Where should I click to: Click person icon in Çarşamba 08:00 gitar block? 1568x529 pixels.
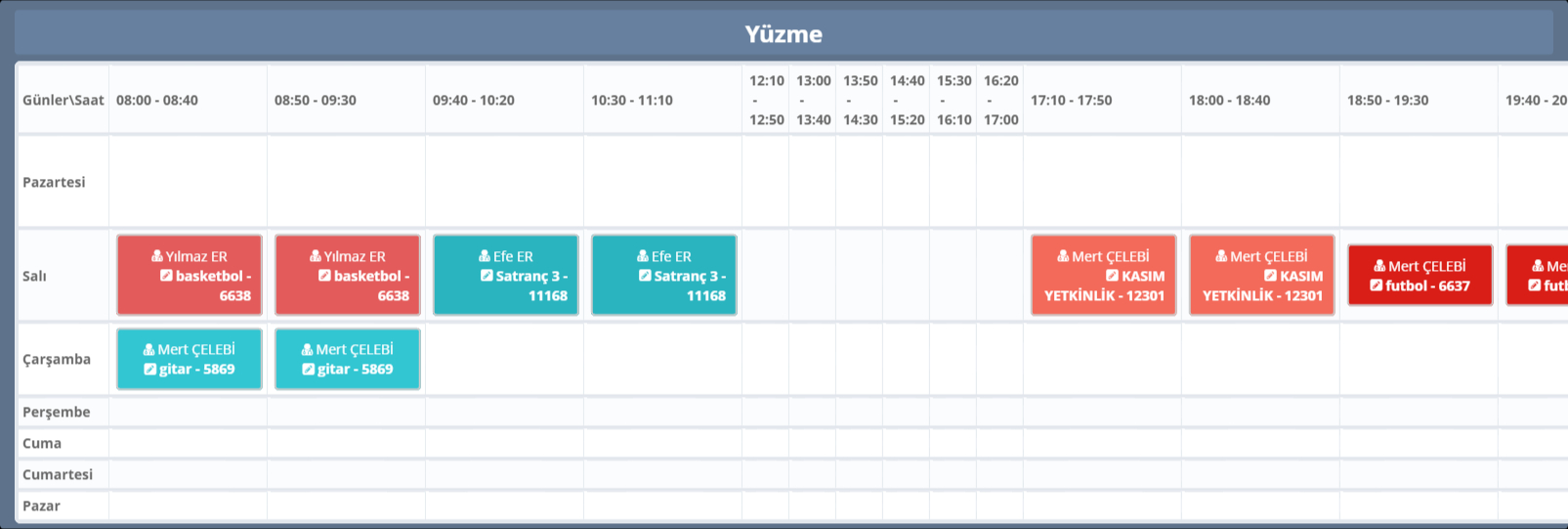click(x=148, y=349)
